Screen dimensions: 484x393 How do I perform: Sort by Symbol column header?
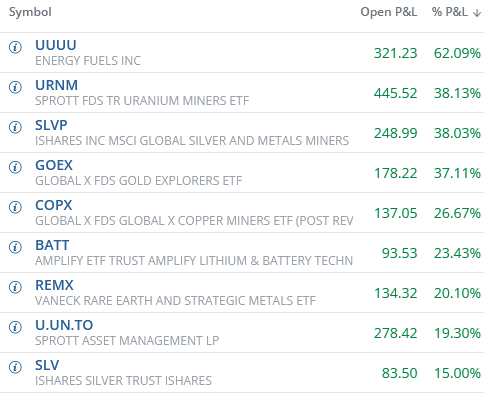30,12
